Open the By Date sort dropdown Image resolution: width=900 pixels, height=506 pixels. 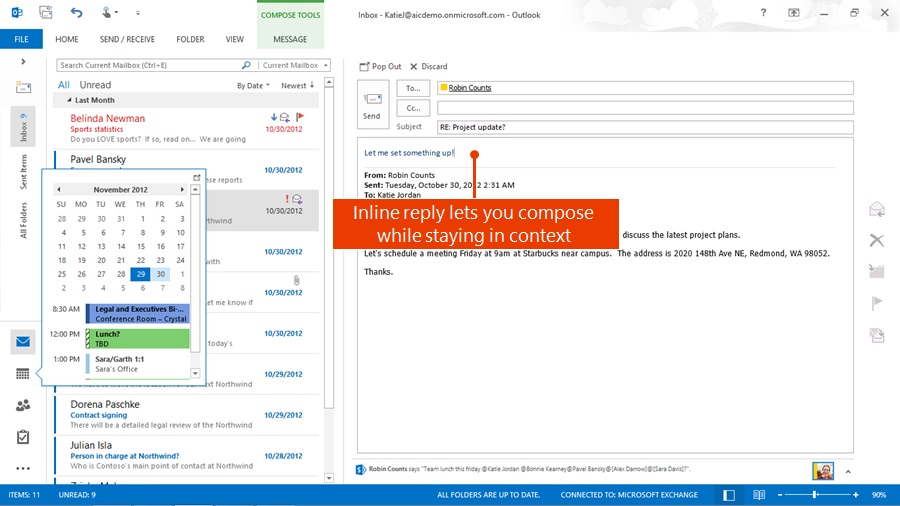tap(253, 86)
